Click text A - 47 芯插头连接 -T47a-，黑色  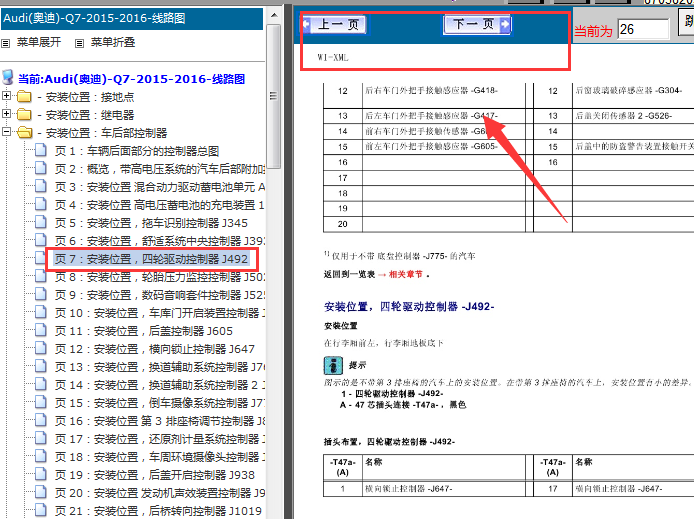(403, 405)
